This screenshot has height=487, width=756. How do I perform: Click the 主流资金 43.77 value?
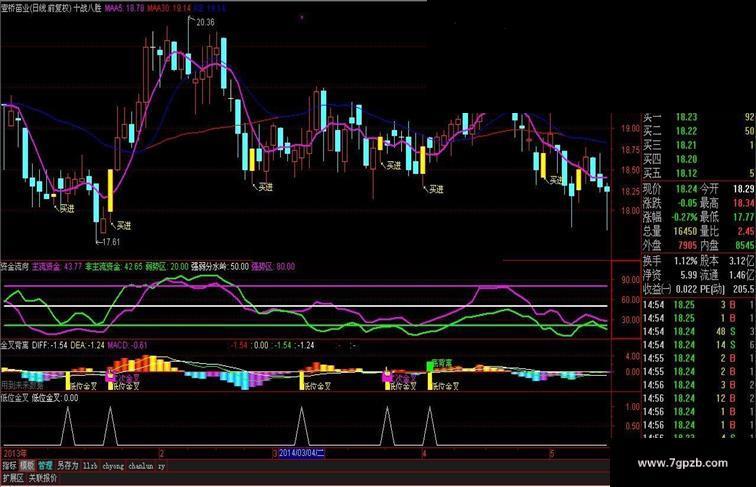point(57,266)
